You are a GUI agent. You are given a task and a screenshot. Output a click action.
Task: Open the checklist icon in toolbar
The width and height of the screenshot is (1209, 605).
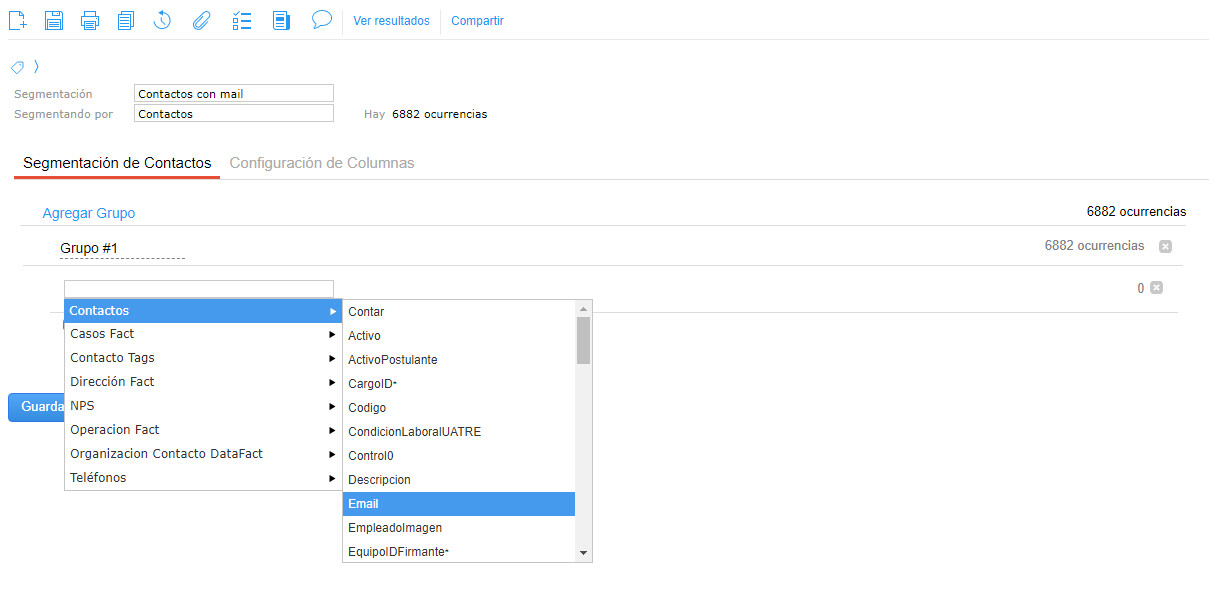[241, 20]
